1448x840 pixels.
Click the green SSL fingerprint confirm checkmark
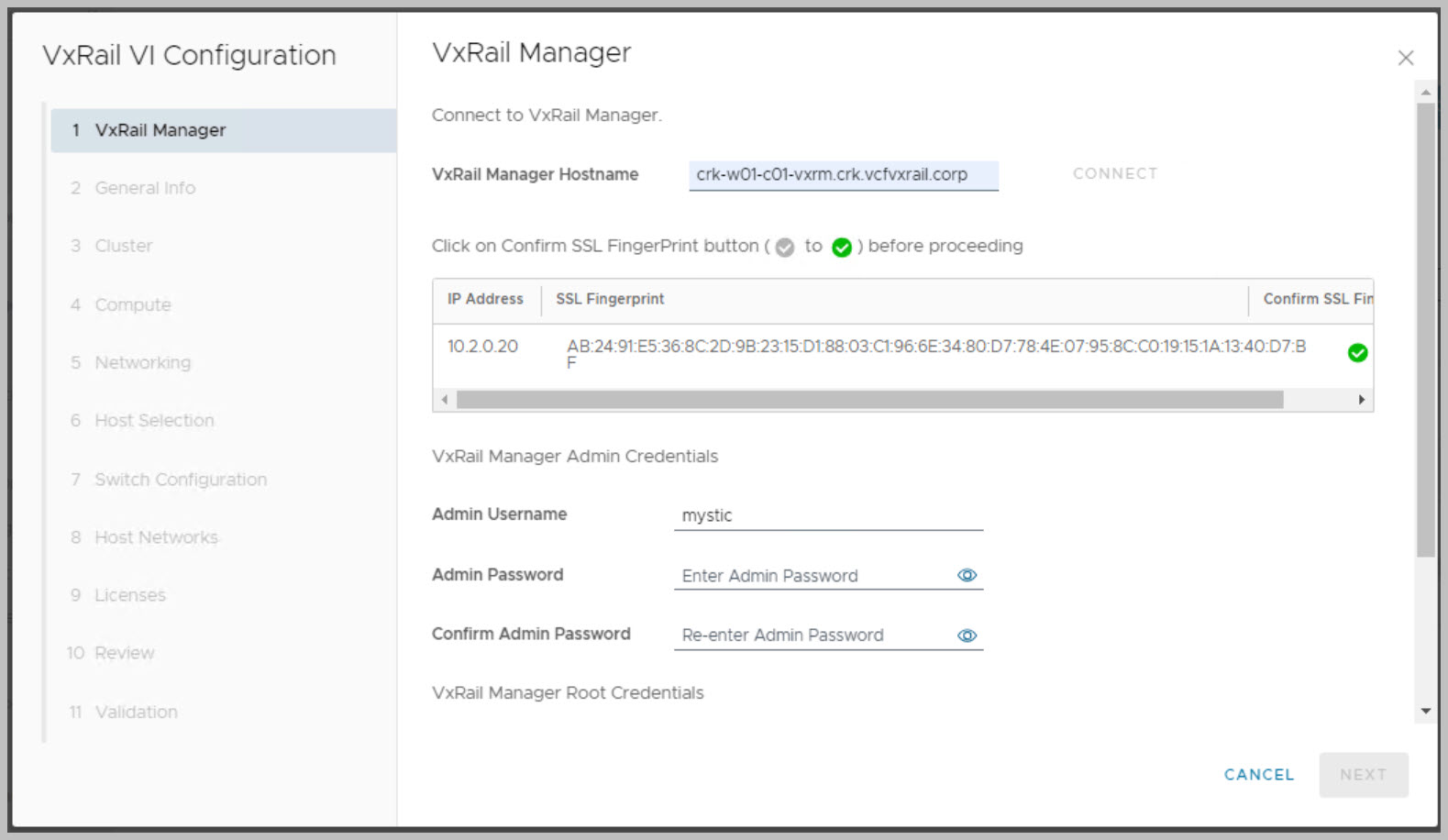point(1357,353)
